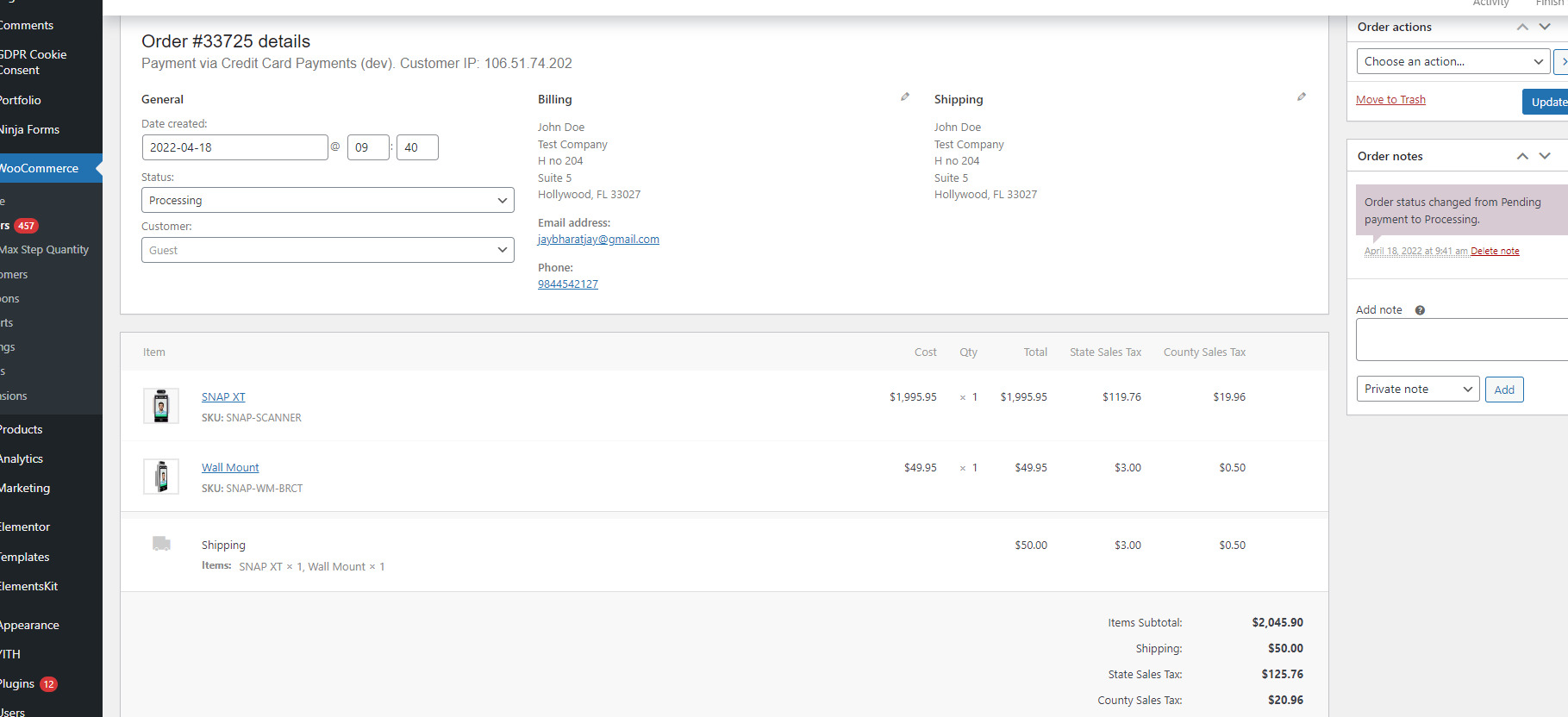Click SKU: SNAP-WM-BRCT text
This screenshot has width=1568, height=717.
tap(253, 489)
